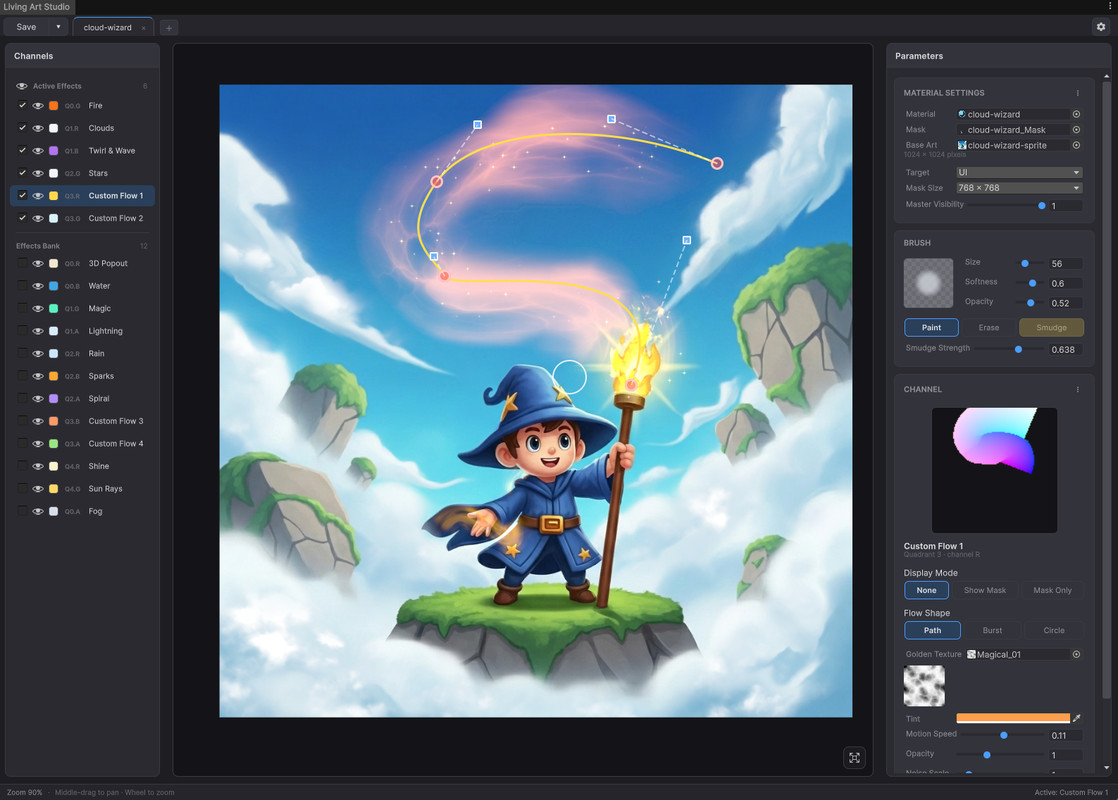Hide the Clouds channel eye icon
Image resolution: width=1118 pixels, height=800 pixels.
[38, 128]
